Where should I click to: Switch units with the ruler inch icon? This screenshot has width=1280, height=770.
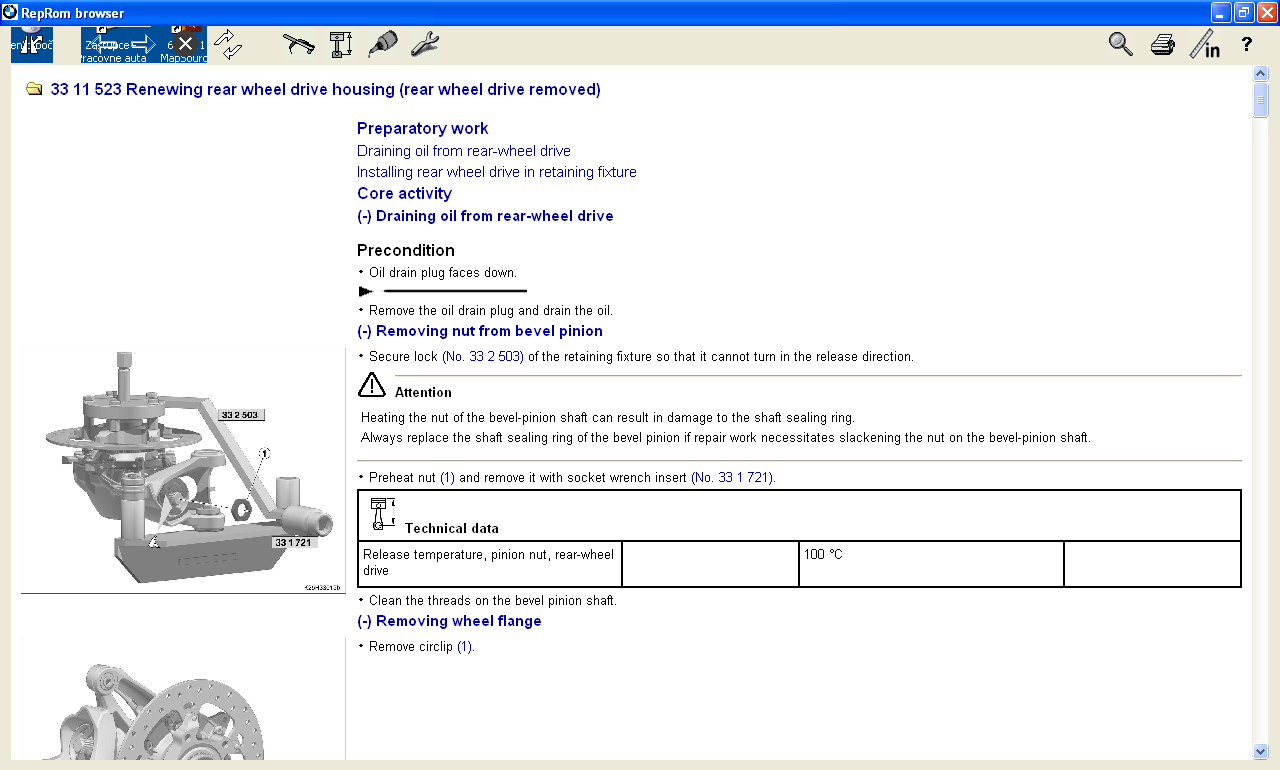(1204, 44)
